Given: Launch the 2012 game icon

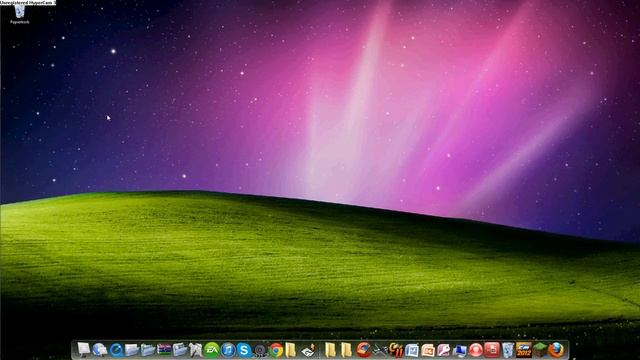Looking at the screenshot, I should point(524,350).
